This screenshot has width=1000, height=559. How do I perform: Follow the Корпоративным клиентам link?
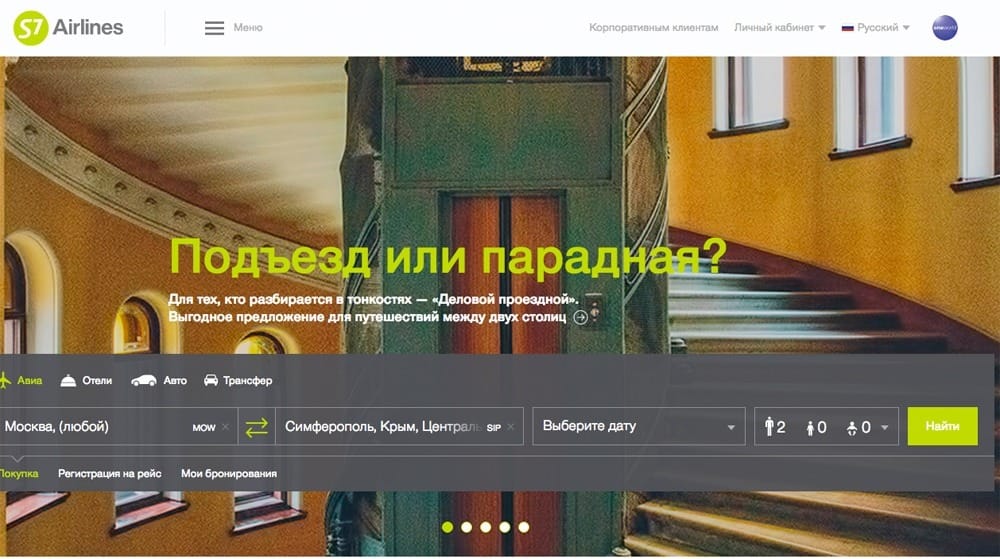click(x=653, y=28)
